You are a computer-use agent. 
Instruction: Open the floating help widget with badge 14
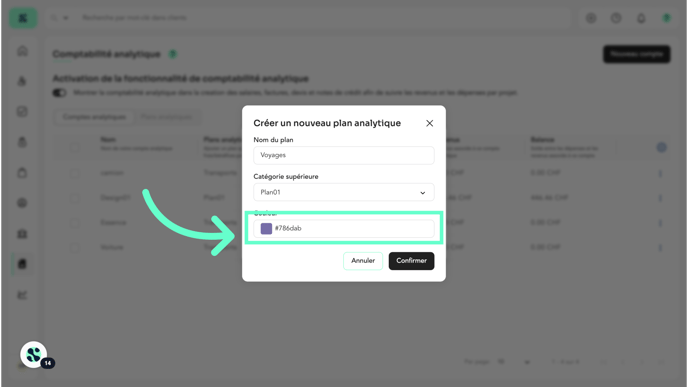34,355
